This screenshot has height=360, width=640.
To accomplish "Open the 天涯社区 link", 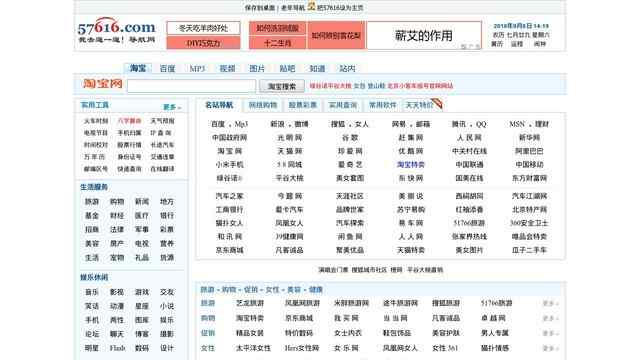I will click(x=350, y=196).
